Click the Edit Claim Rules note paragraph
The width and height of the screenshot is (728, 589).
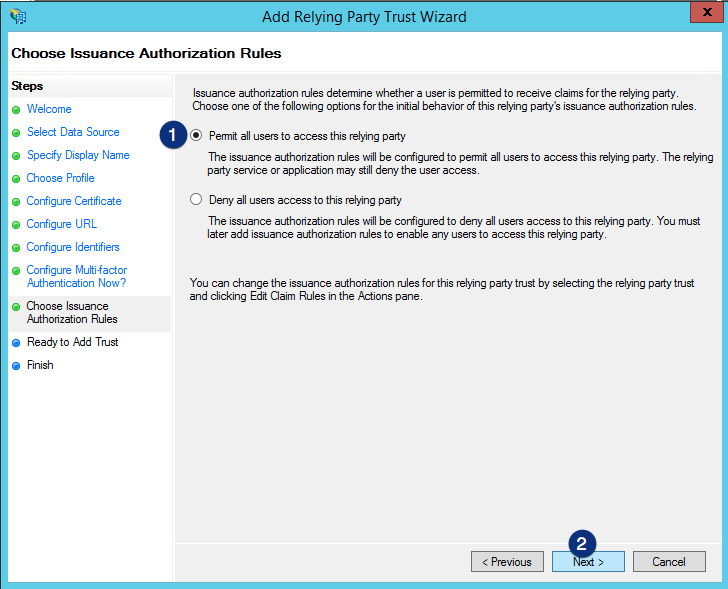tap(442, 289)
